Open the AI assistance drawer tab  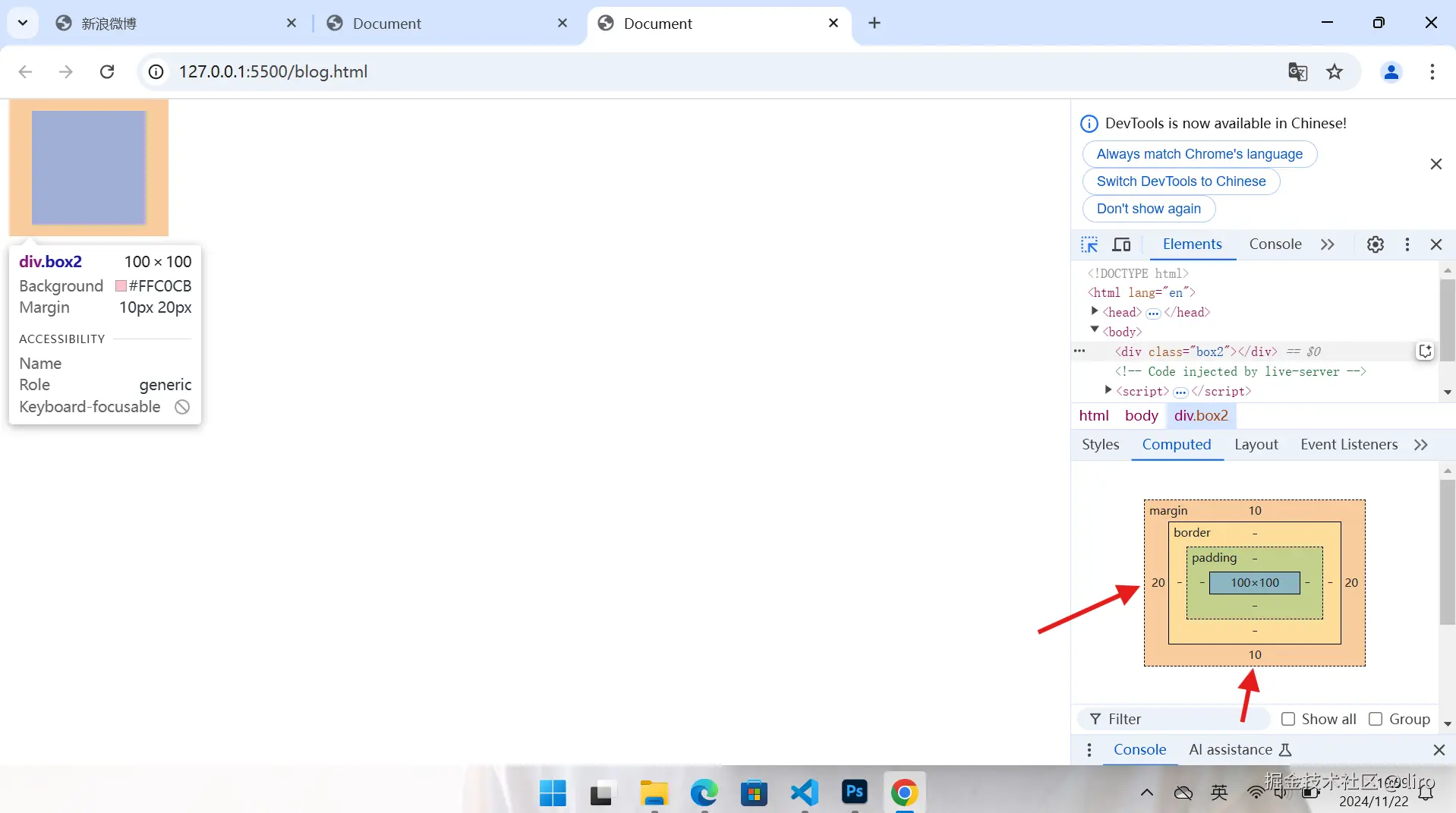1240,750
